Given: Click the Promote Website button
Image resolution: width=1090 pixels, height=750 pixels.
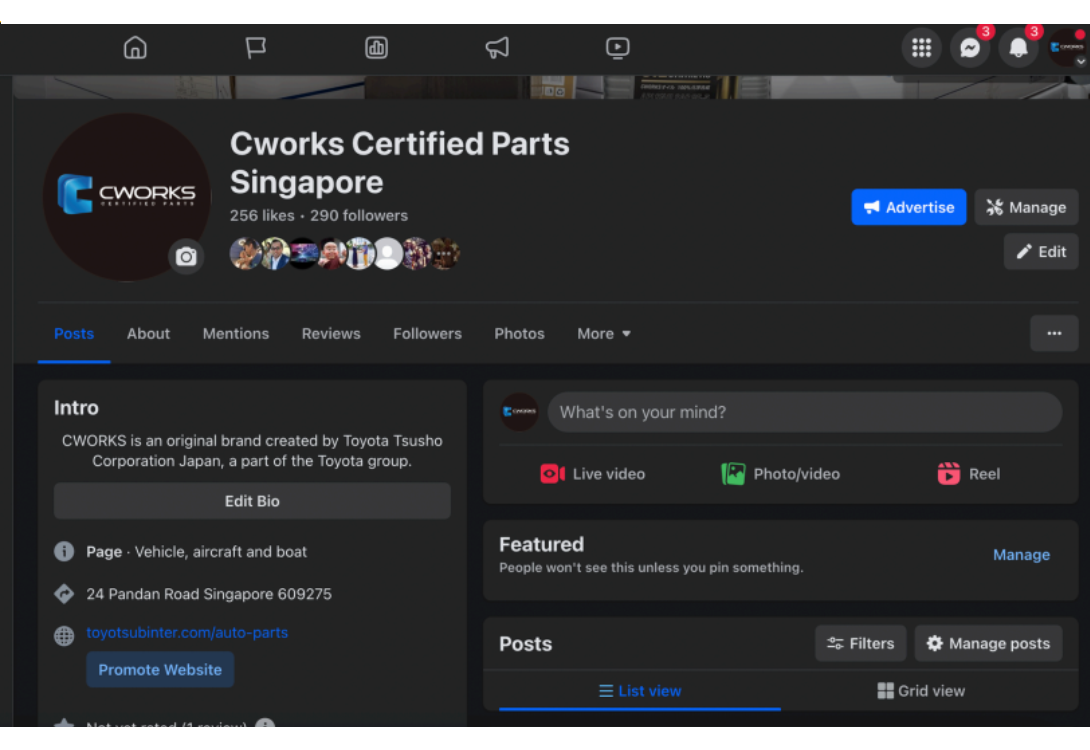Looking at the screenshot, I should coord(160,669).
